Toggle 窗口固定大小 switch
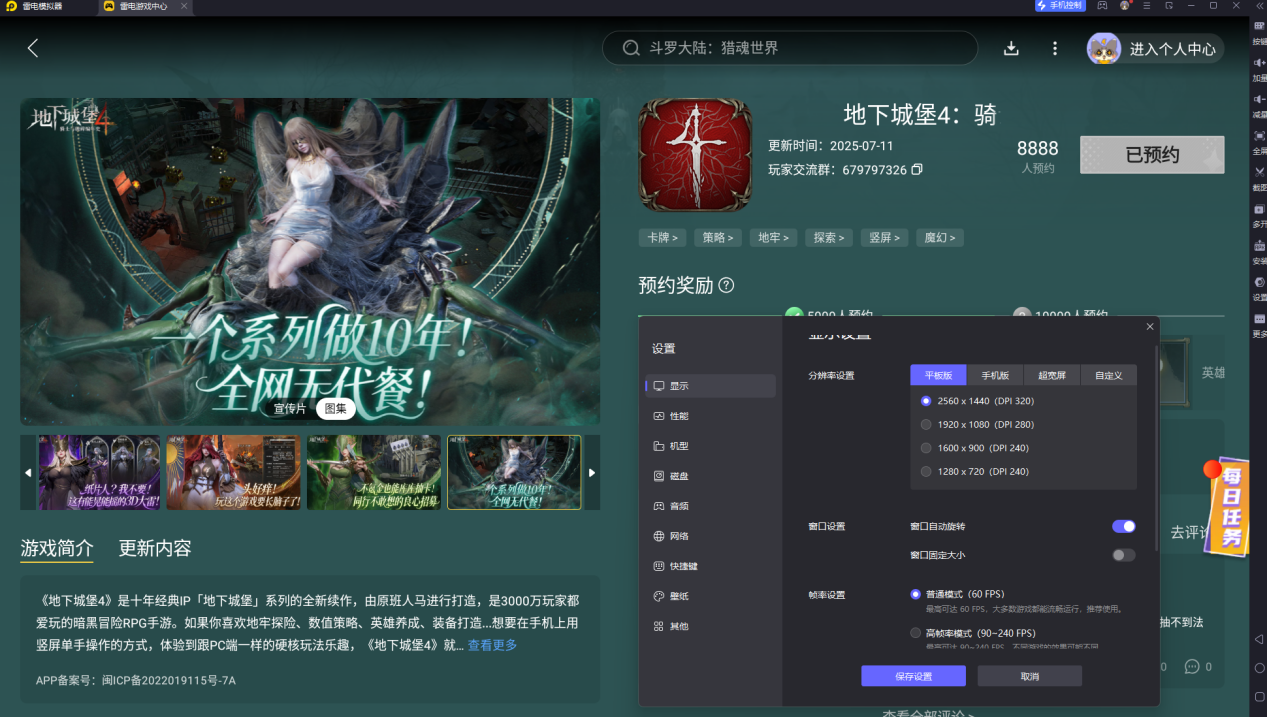The height and width of the screenshot is (717, 1267). pos(1124,555)
